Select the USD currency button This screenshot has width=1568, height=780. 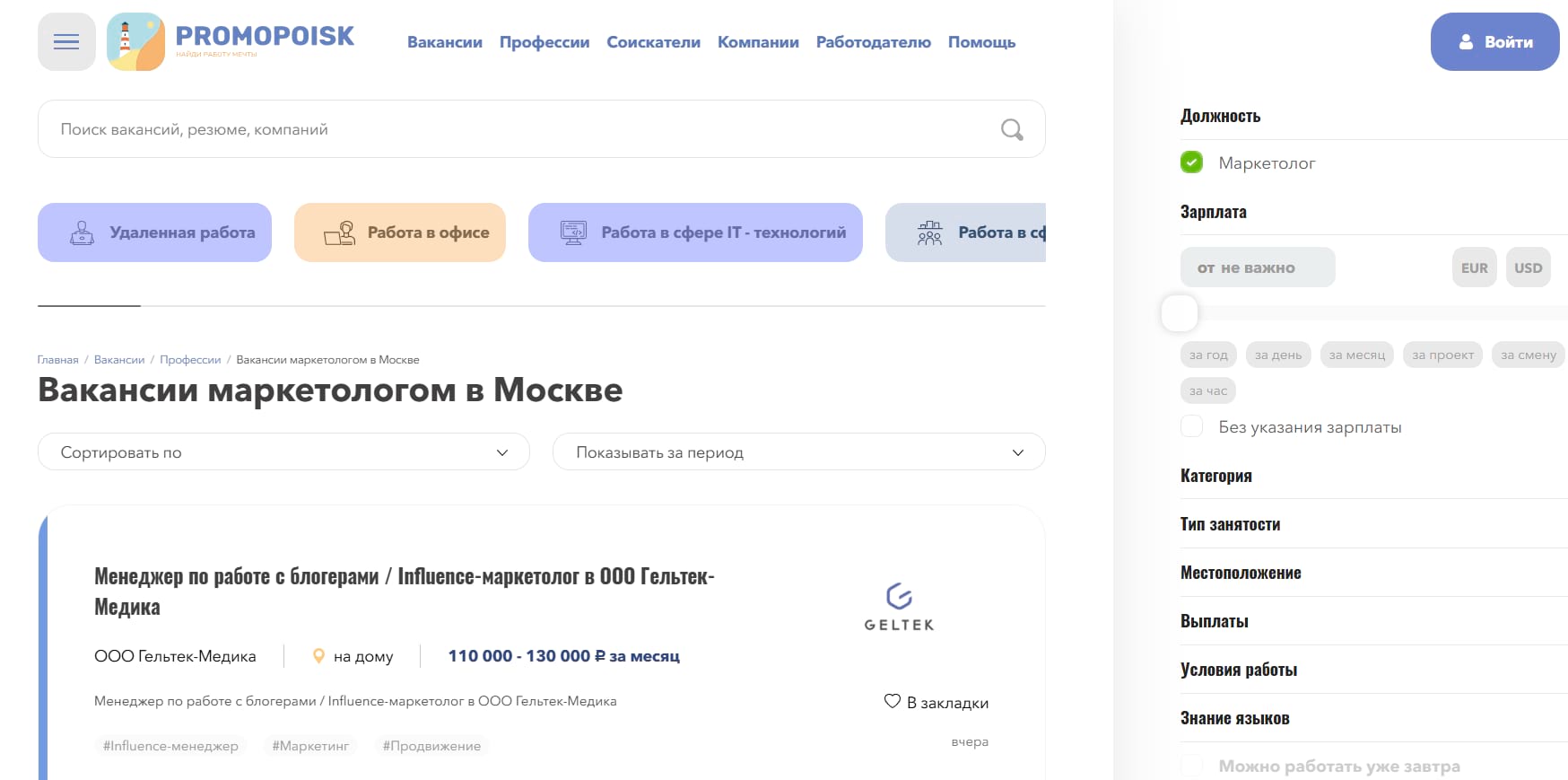coord(1528,267)
